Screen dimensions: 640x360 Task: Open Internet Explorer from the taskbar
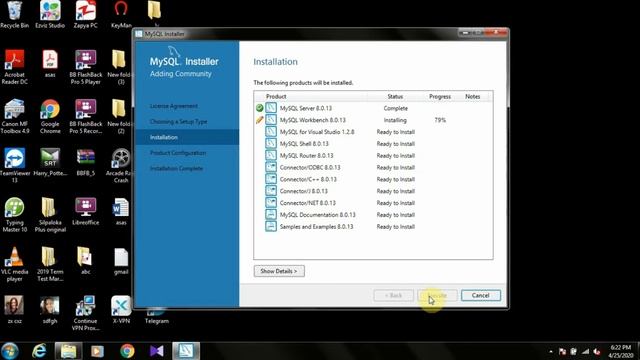click(x=39, y=351)
